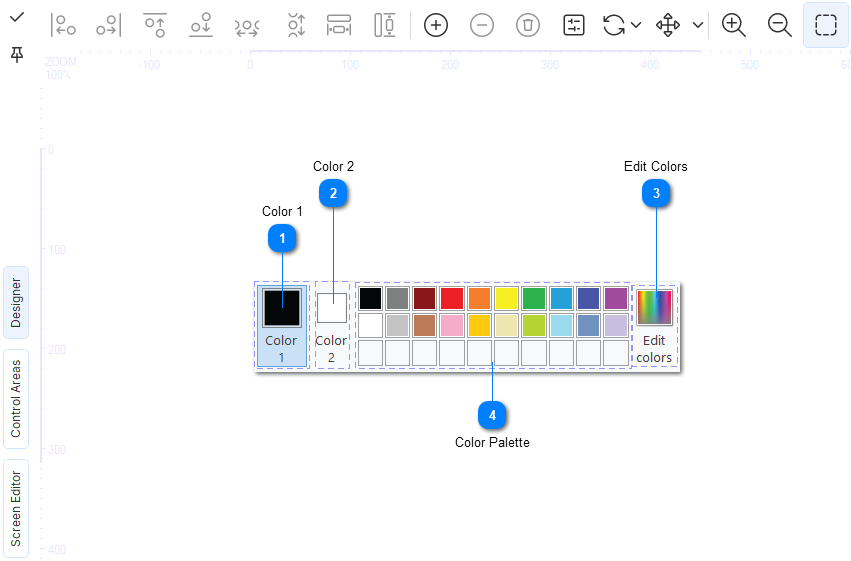851x561 pixels.
Task: Expand the move arrows dropdown
Action: pyautogui.click(x=698, y=25)
